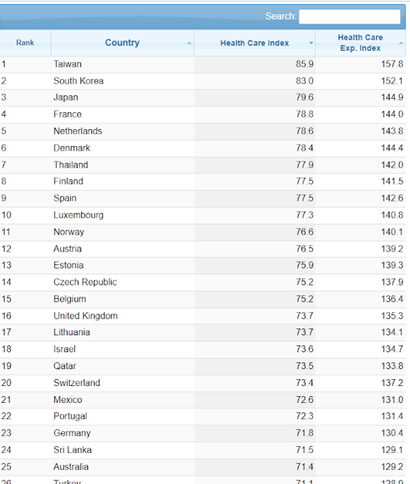The height and width of the screenshot is (484, 410).
Task: Sort by Country column header text
Action: coord(122,43)
